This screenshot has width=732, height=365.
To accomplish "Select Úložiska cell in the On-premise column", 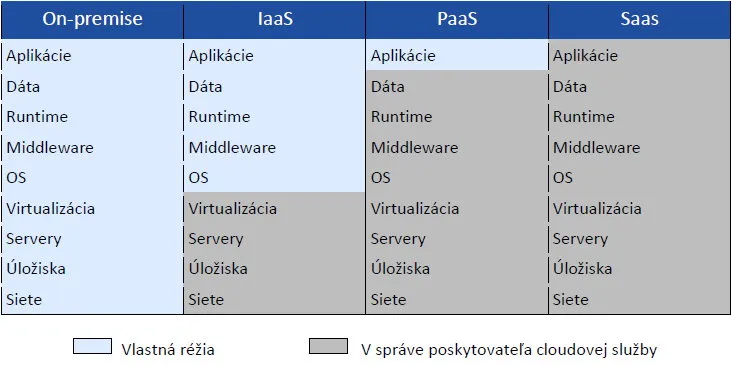I will tap(92, 269).
